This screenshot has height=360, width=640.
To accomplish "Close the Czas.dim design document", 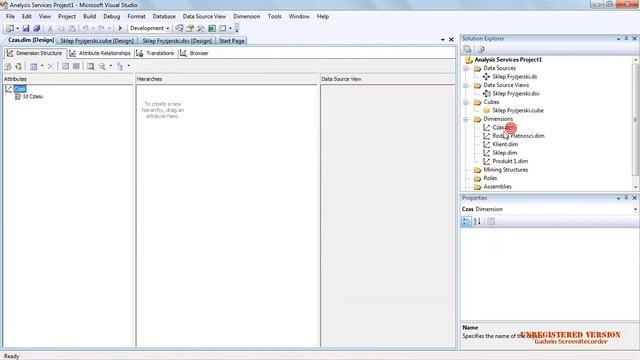I will pyautogui.click(x=451, y=40).
